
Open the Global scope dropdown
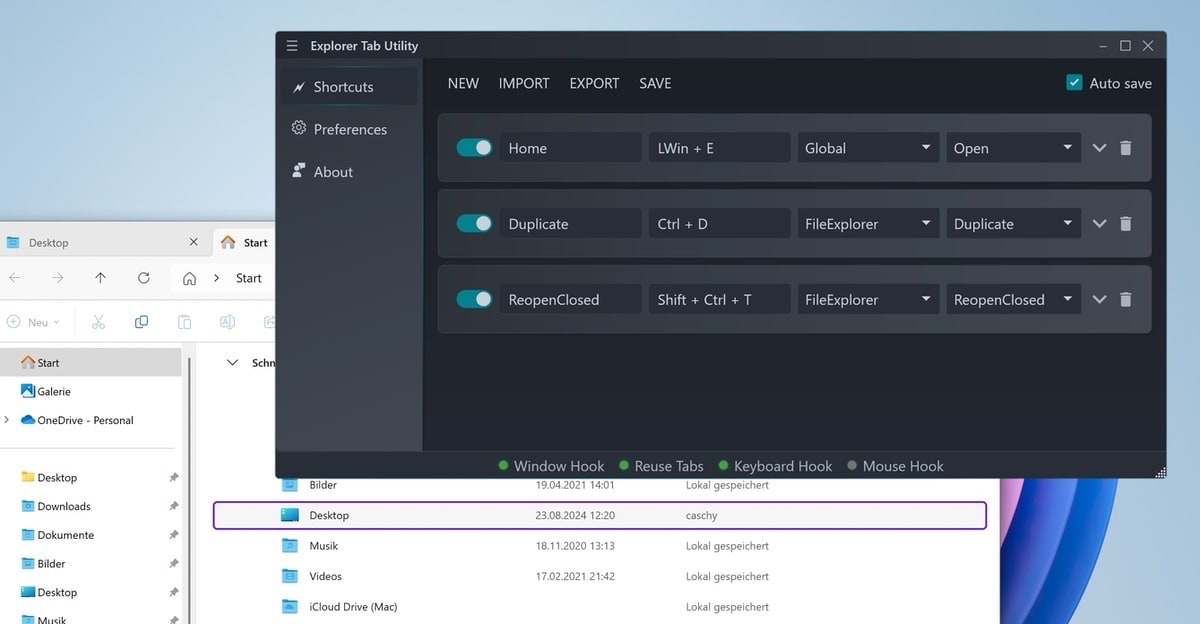867,148
